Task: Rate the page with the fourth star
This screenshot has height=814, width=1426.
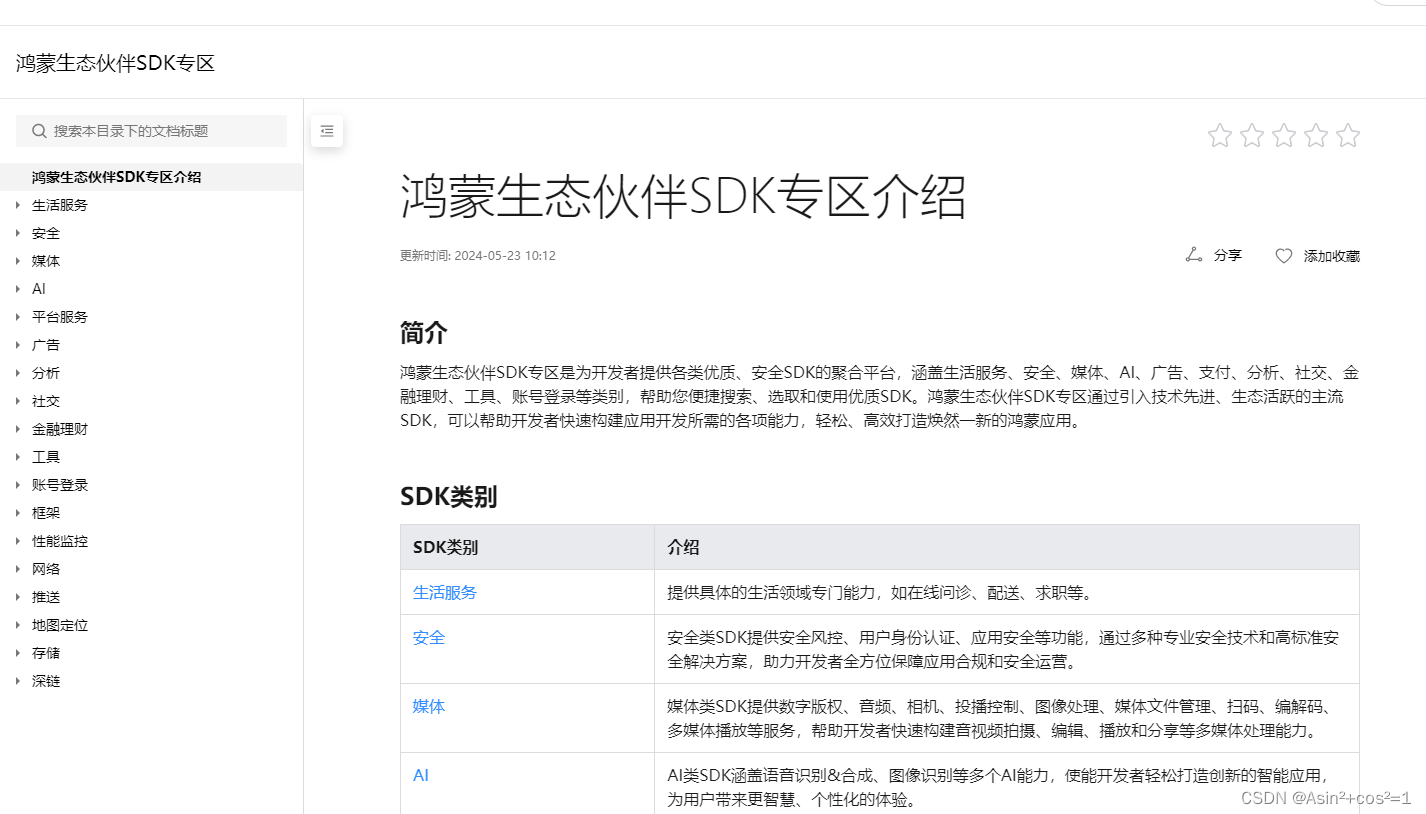Action: [x=1316, y=135]
